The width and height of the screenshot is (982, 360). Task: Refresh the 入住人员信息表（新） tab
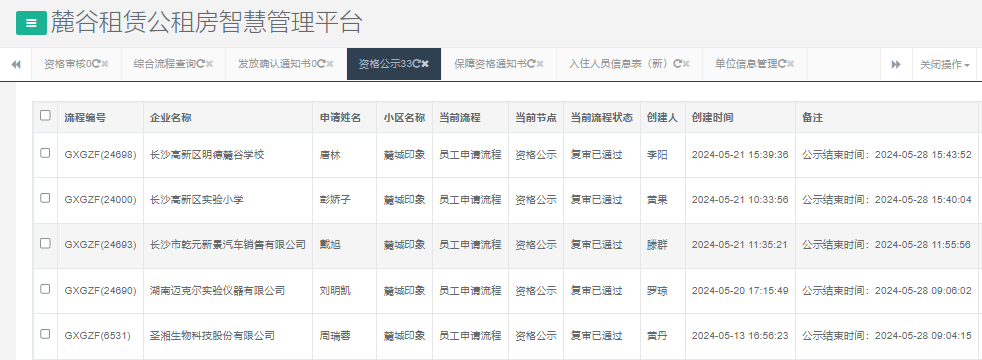[x=677, y=64]
